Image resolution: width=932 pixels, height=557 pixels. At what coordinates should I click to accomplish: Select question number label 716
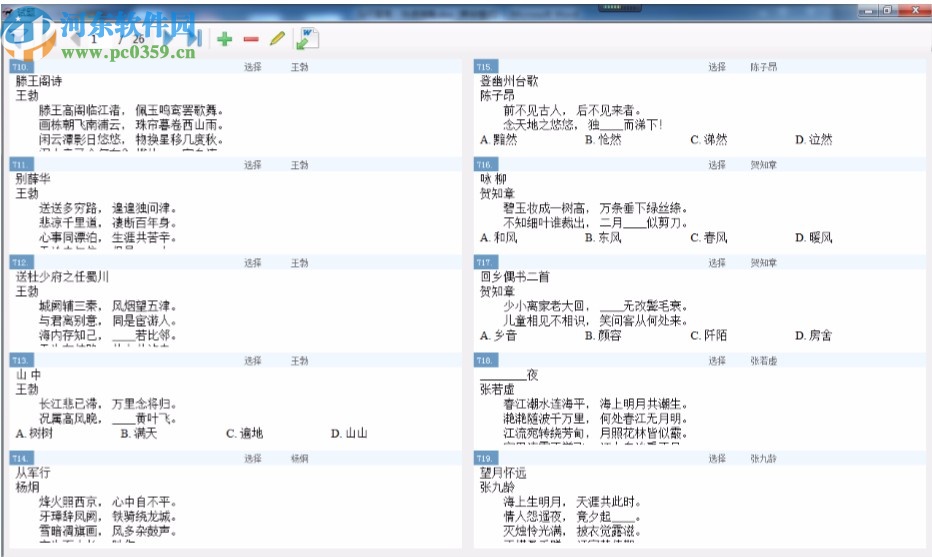coord(485,165)
